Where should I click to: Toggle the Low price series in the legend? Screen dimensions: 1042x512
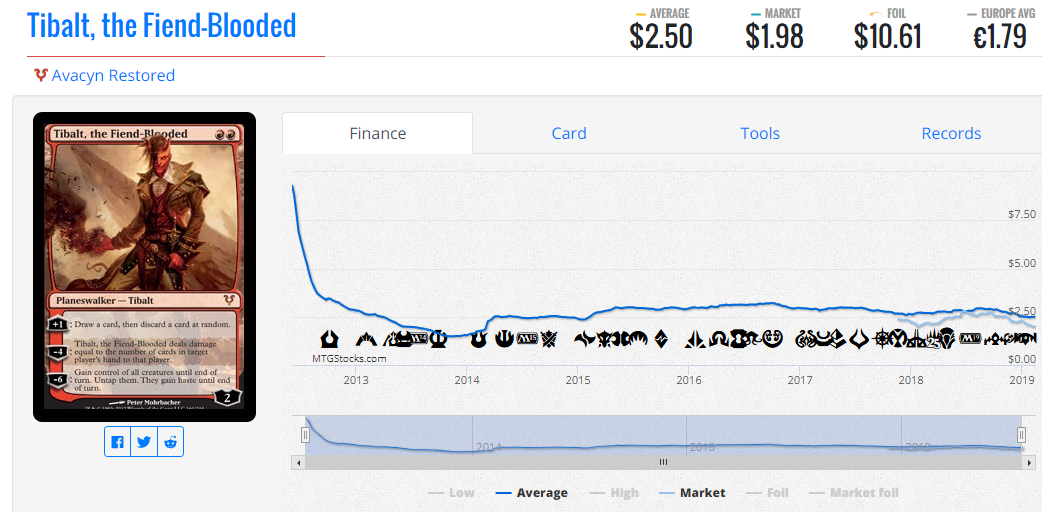[452, 493]
